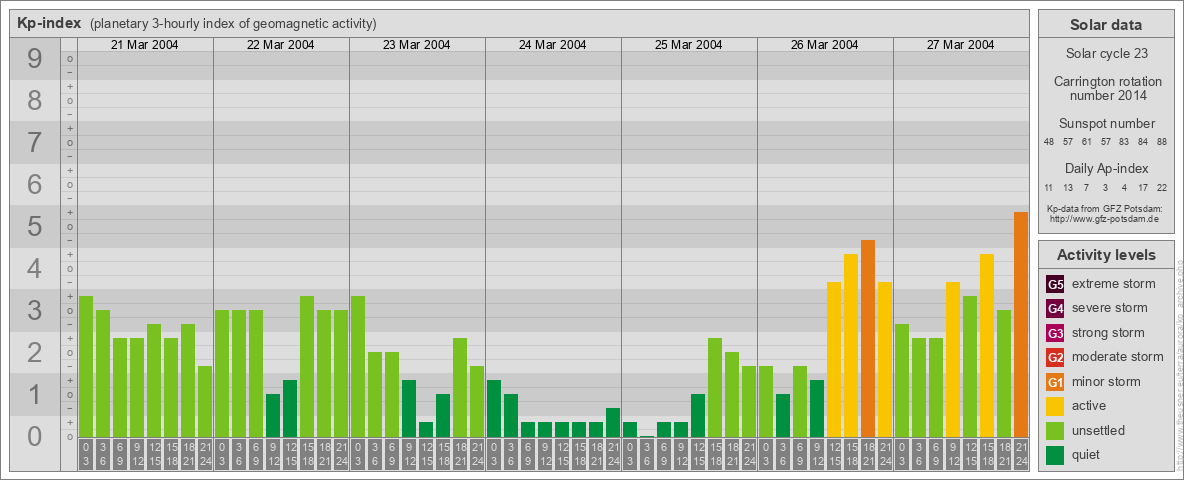Screen dimensions: 1184x480
Task: Click Daily Ap-index value 17
Action: click(1142, 187)
